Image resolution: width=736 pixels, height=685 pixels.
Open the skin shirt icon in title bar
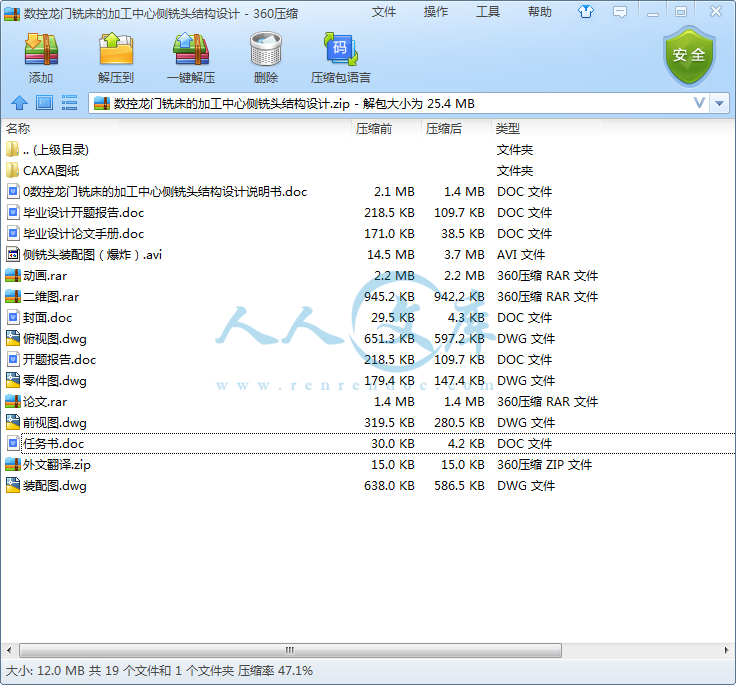(586, 12)
